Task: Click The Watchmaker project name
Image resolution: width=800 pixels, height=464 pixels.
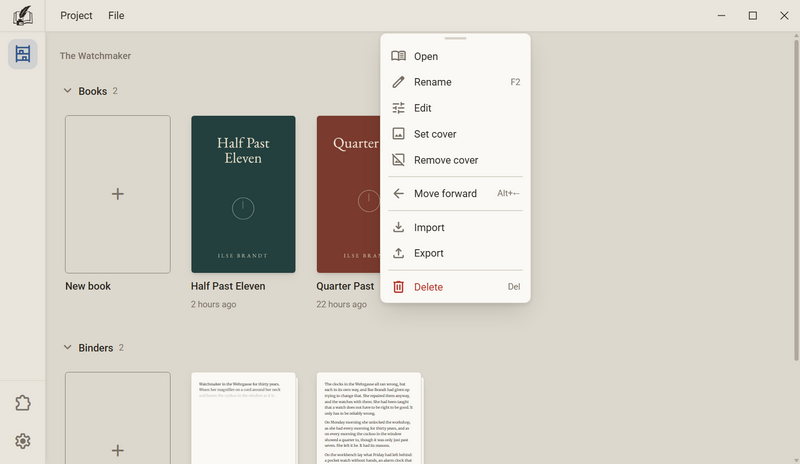Action: click(95, 56)
